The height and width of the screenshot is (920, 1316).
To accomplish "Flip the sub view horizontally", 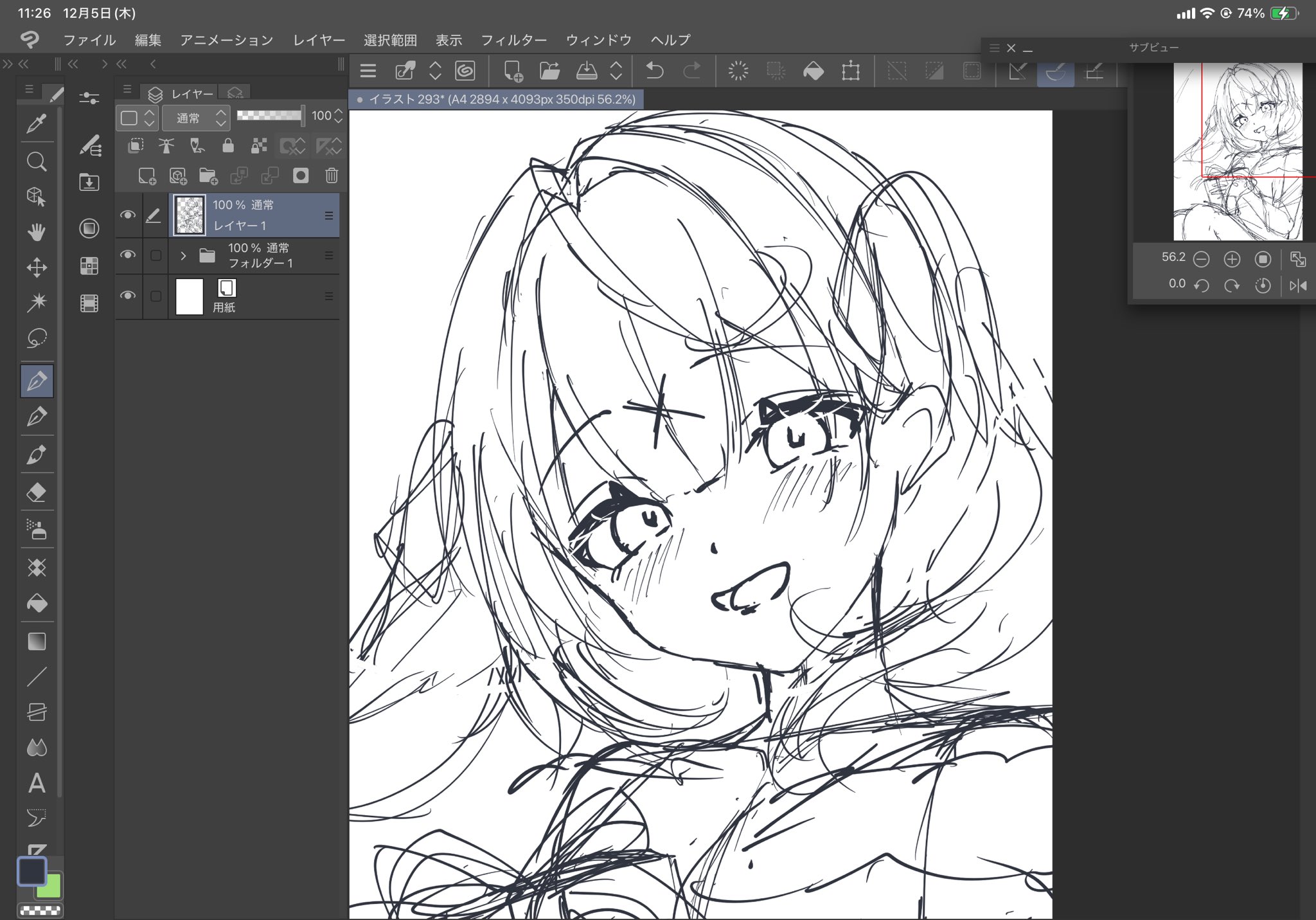I will click(x=1297, y=285).
